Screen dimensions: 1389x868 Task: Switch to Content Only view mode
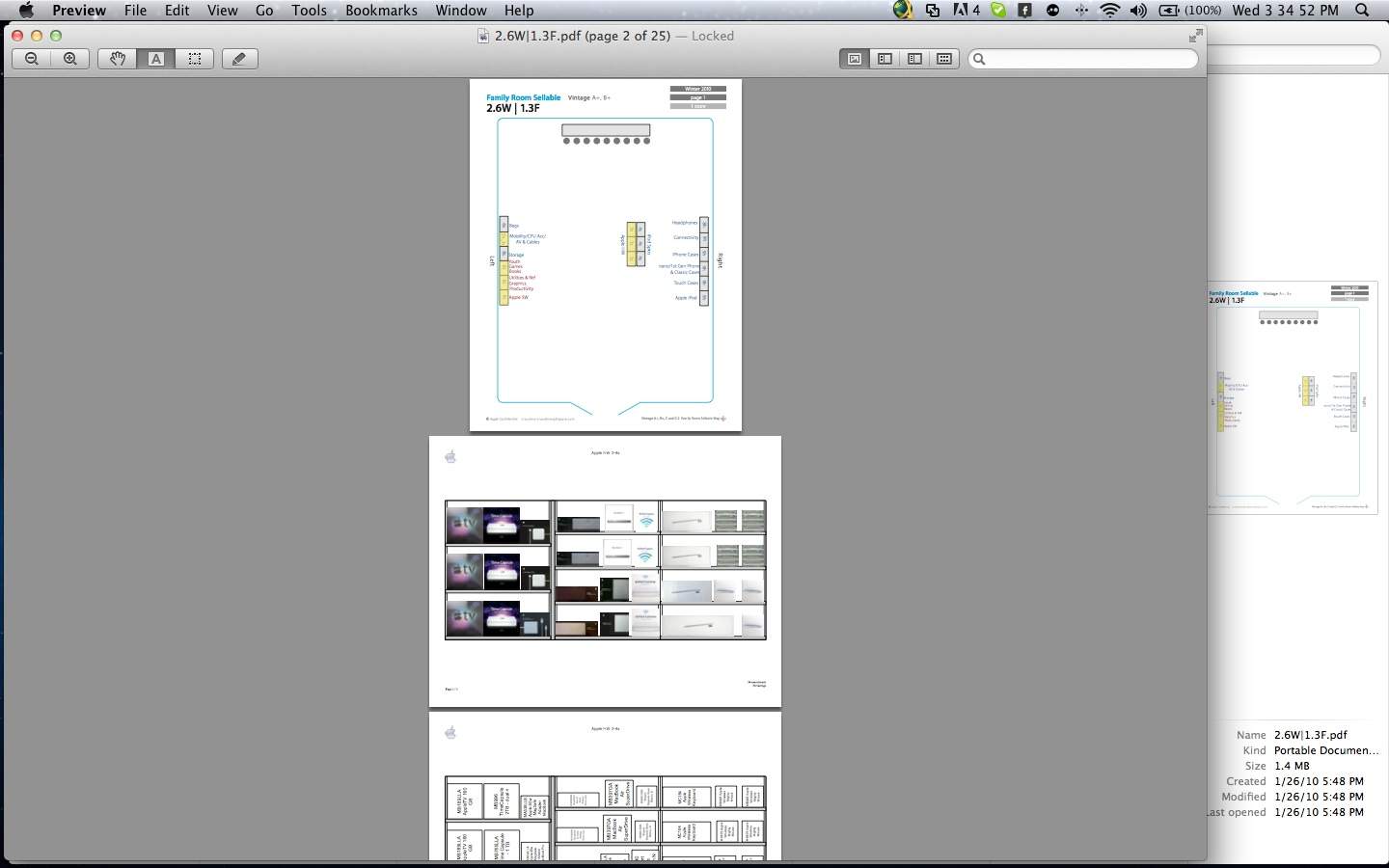[855, 59]
